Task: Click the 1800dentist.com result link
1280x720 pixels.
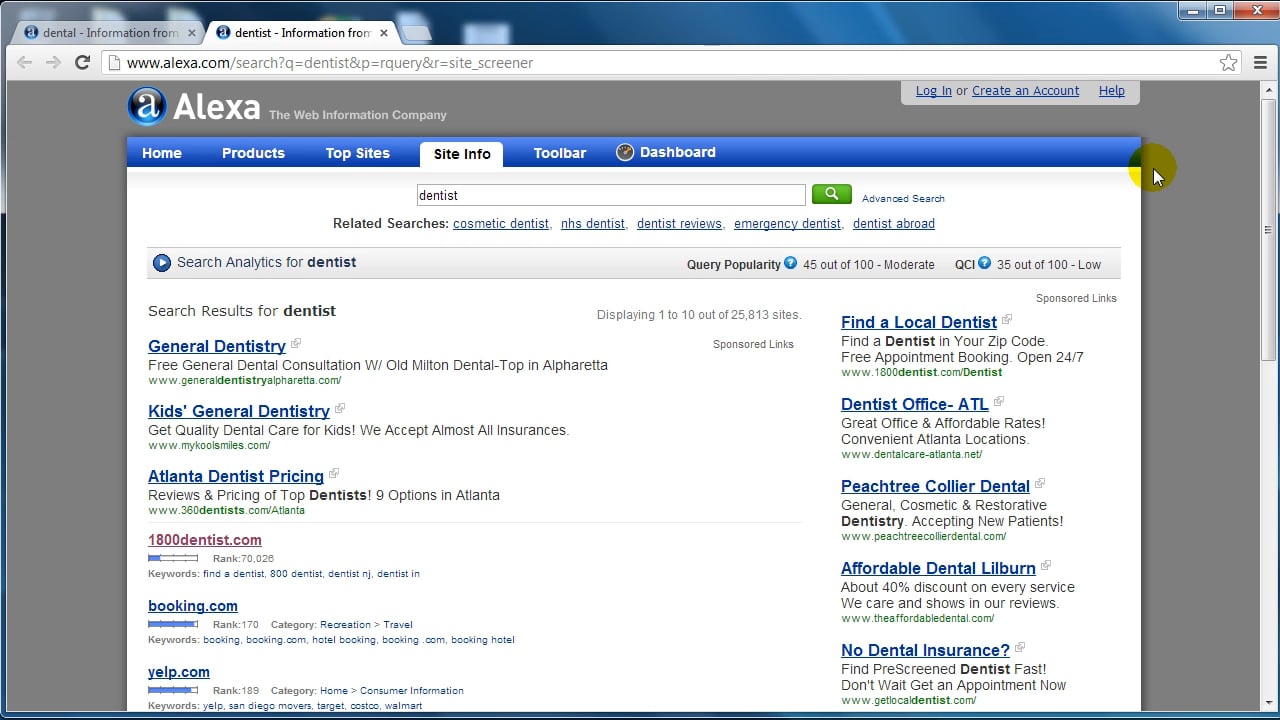Action: 205,540
